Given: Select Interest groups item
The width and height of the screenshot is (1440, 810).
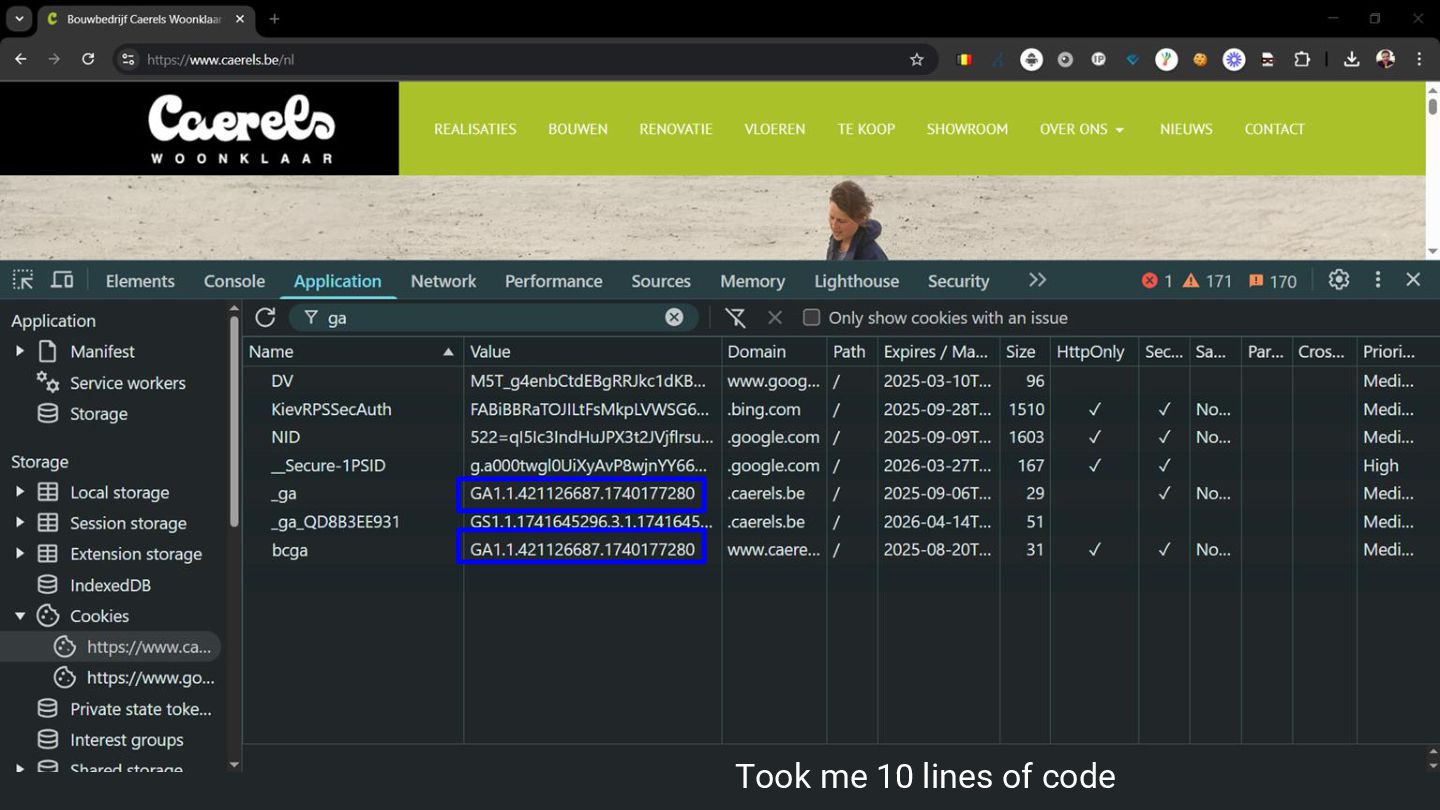Looking at the screenshot, I should 126,740.
